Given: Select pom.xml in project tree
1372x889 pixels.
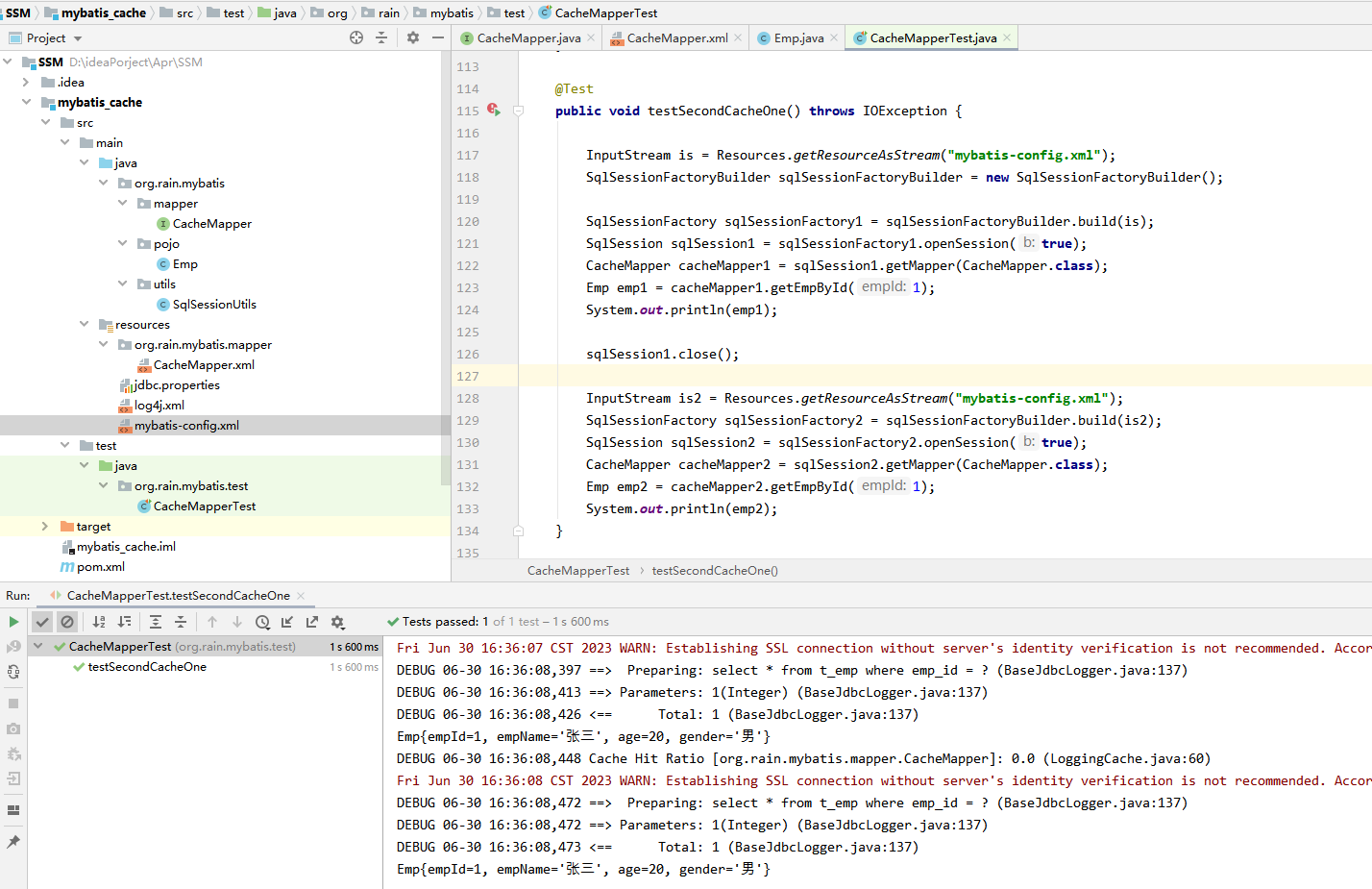Looking at the screenshot, I should click(101, 566).
